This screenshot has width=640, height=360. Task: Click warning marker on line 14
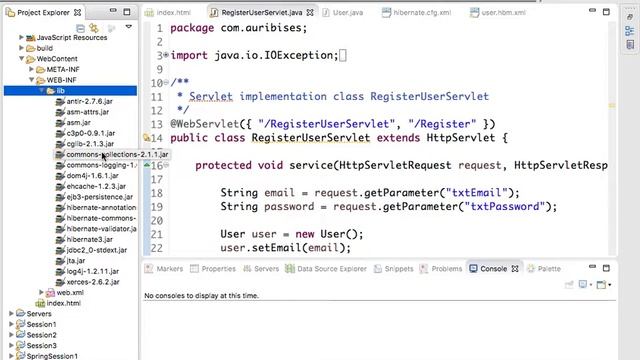147,138
